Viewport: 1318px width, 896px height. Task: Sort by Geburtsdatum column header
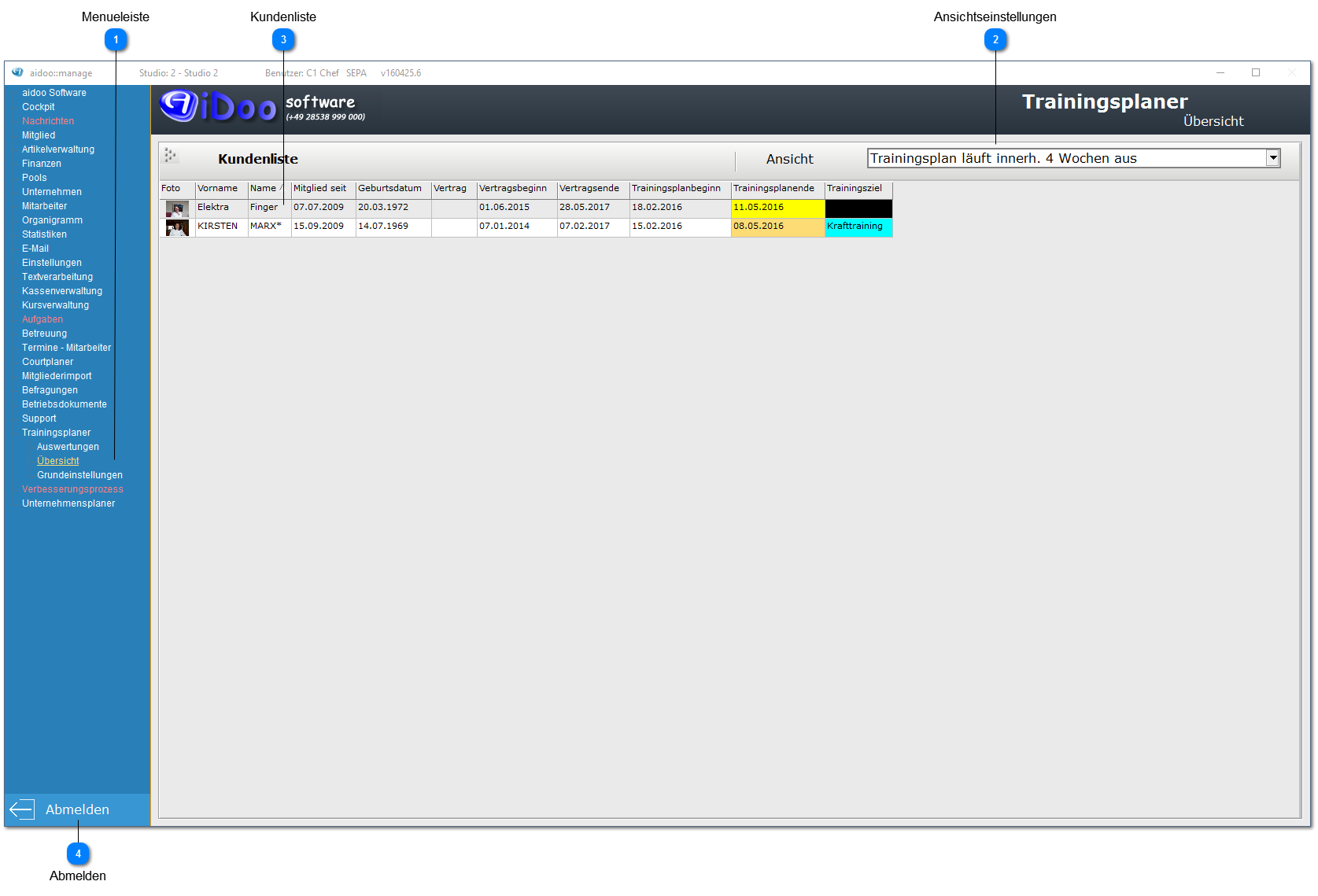coord(393,189)
